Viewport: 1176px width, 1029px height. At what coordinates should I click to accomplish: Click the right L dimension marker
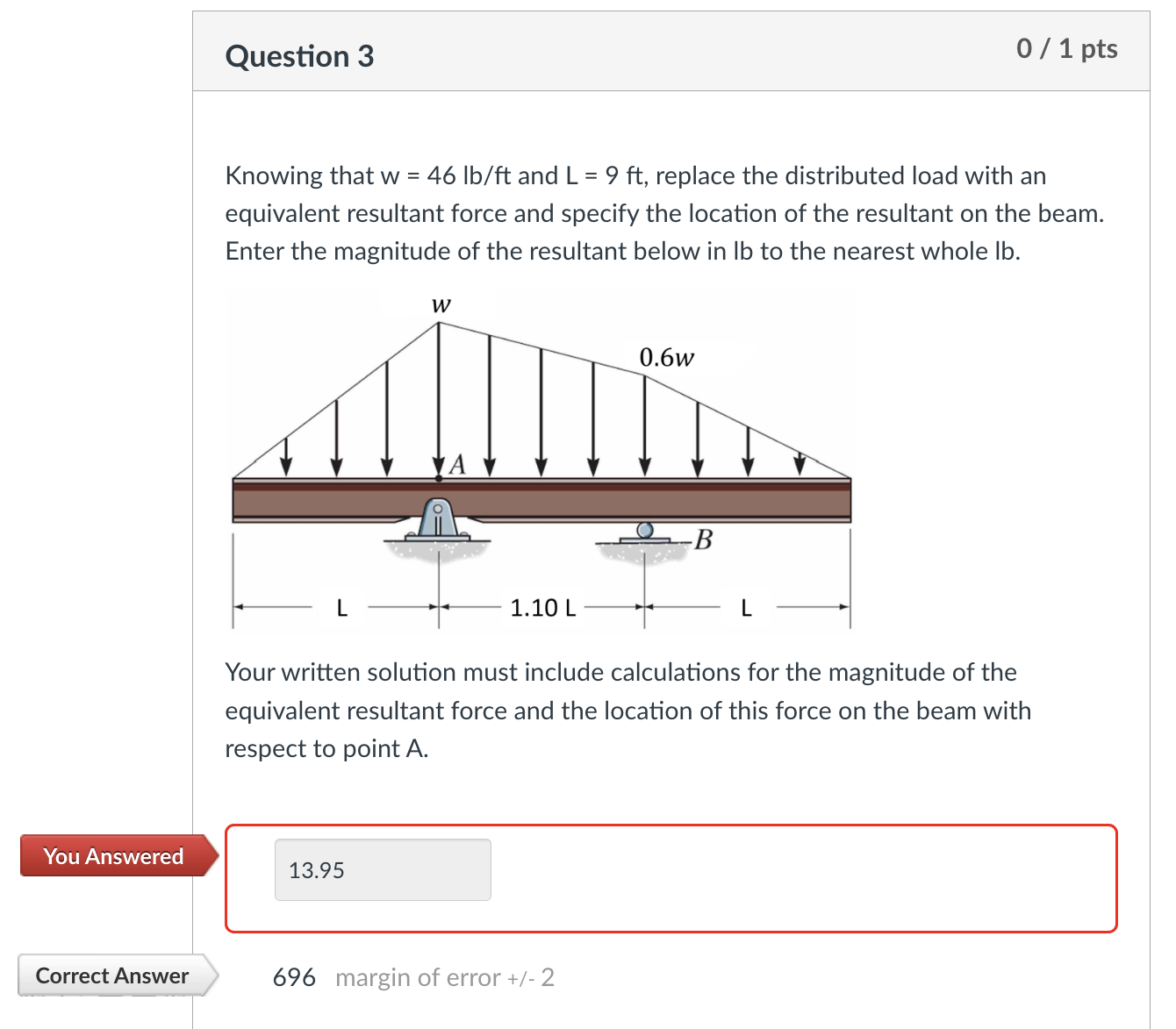pos(746,606)
